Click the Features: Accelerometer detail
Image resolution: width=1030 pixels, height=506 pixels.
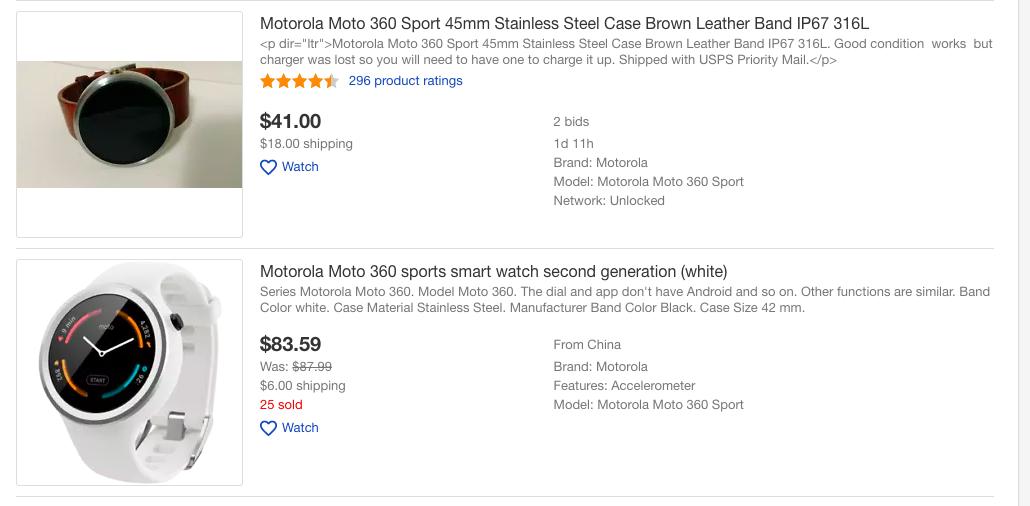(624, 386)
